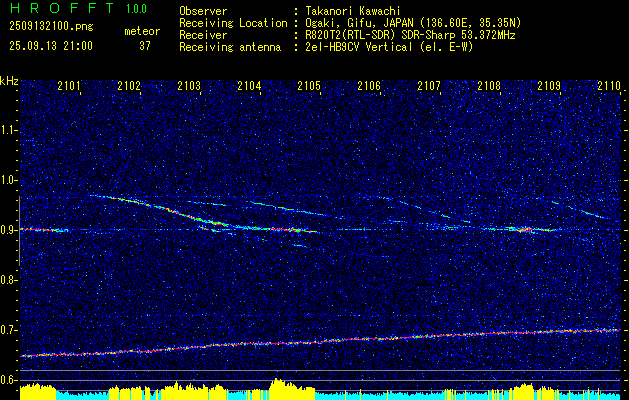Click the 0.7 kHz axis label
629x400 pixels.
pos(8,330)
